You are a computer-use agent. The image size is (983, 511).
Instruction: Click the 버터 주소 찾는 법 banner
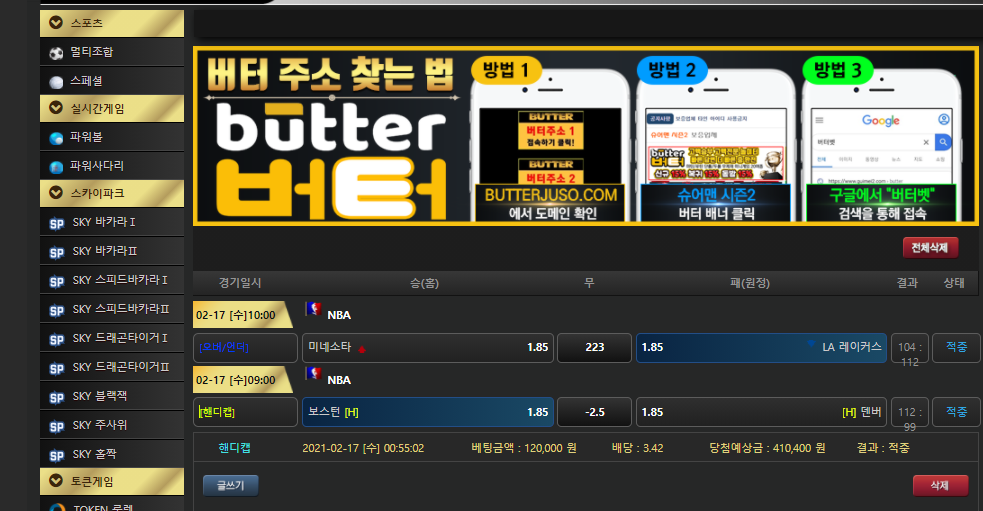point(585,135)
